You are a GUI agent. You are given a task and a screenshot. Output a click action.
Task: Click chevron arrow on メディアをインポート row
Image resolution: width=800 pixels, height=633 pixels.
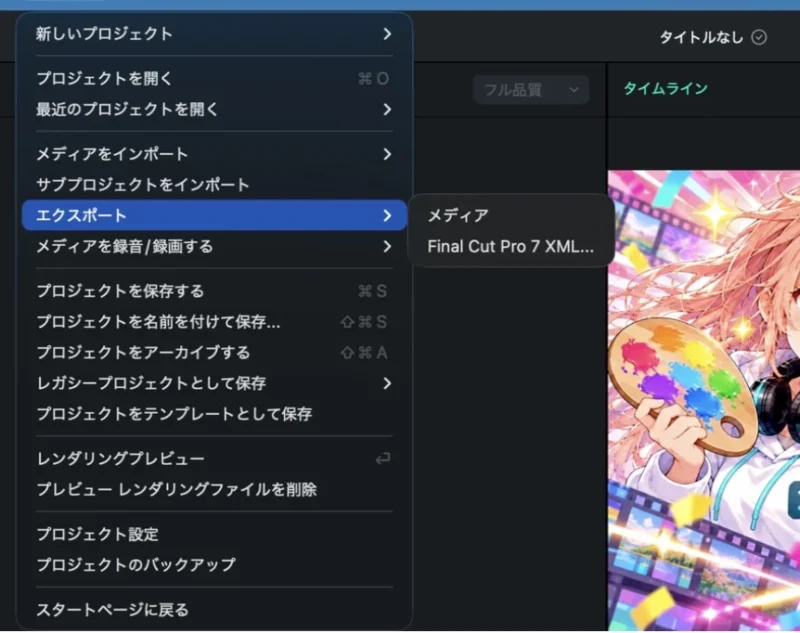click(387, 154)
